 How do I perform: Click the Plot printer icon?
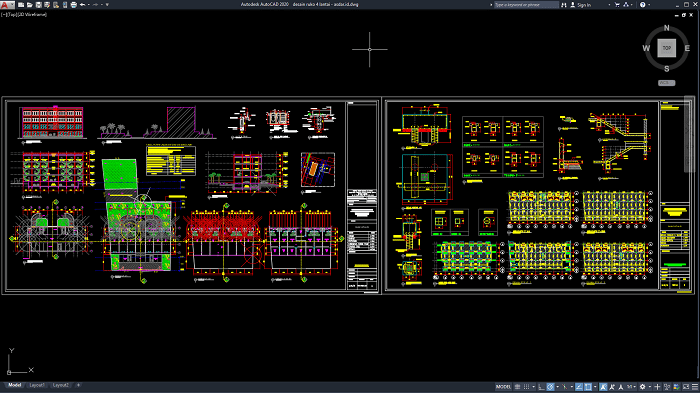tap(74, 4)
